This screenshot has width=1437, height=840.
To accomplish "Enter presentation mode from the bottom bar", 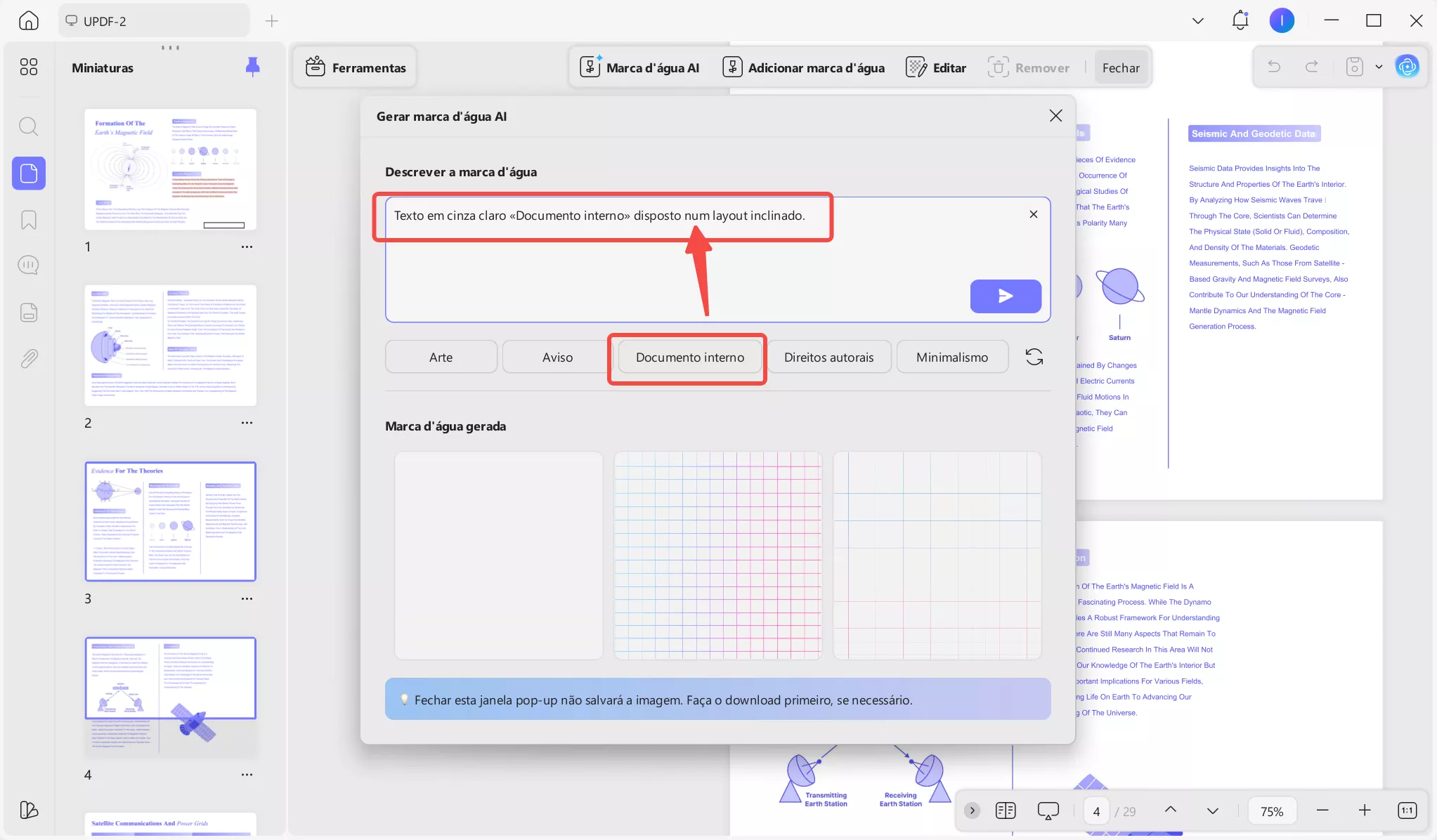I will pyautogui.click(x=1047, y=811).
